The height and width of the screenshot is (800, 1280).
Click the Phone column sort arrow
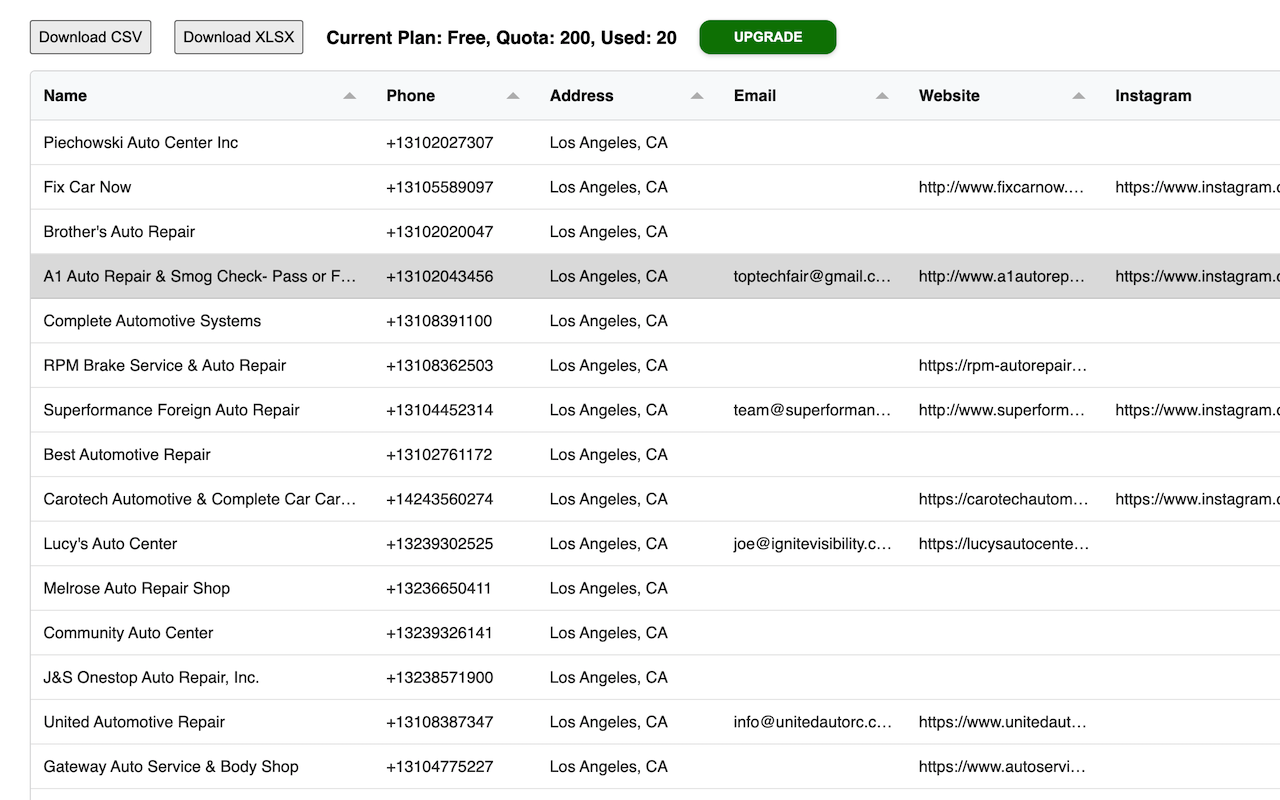click(x=513, y=96)
